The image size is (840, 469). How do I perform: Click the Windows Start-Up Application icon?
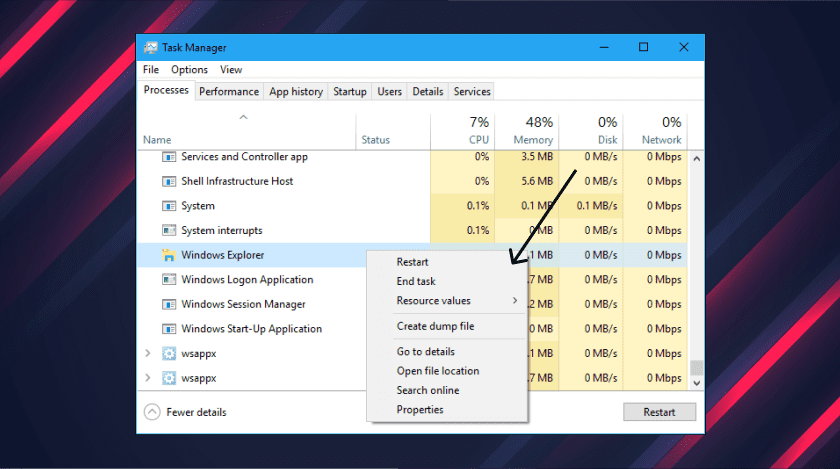[169, 329]
